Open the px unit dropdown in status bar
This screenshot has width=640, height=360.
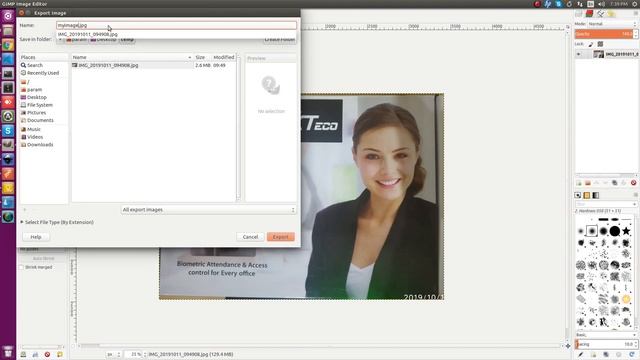[113, 355]
